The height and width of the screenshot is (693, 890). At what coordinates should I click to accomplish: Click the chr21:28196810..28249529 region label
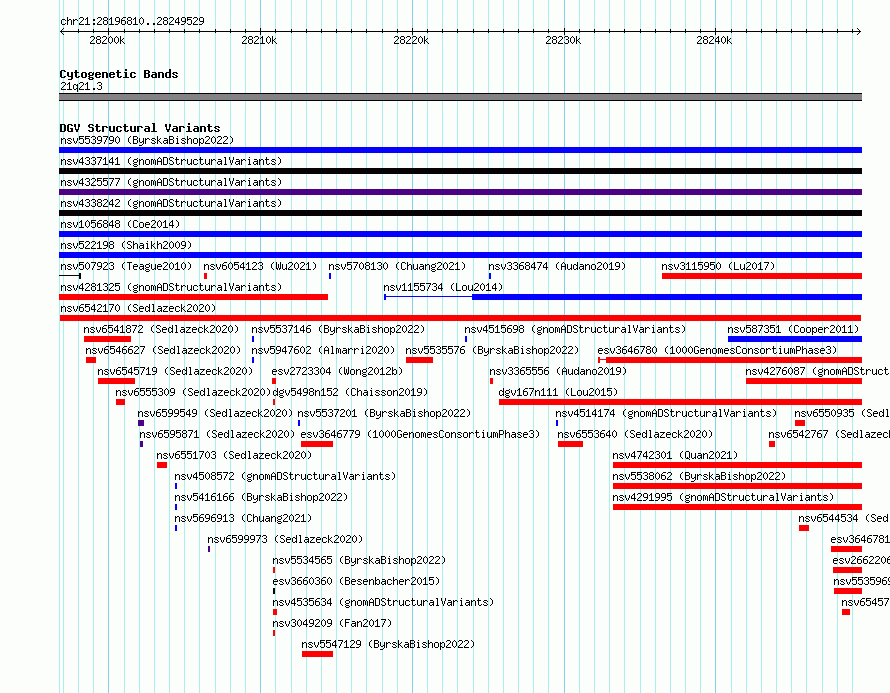(x=132, y=21)
